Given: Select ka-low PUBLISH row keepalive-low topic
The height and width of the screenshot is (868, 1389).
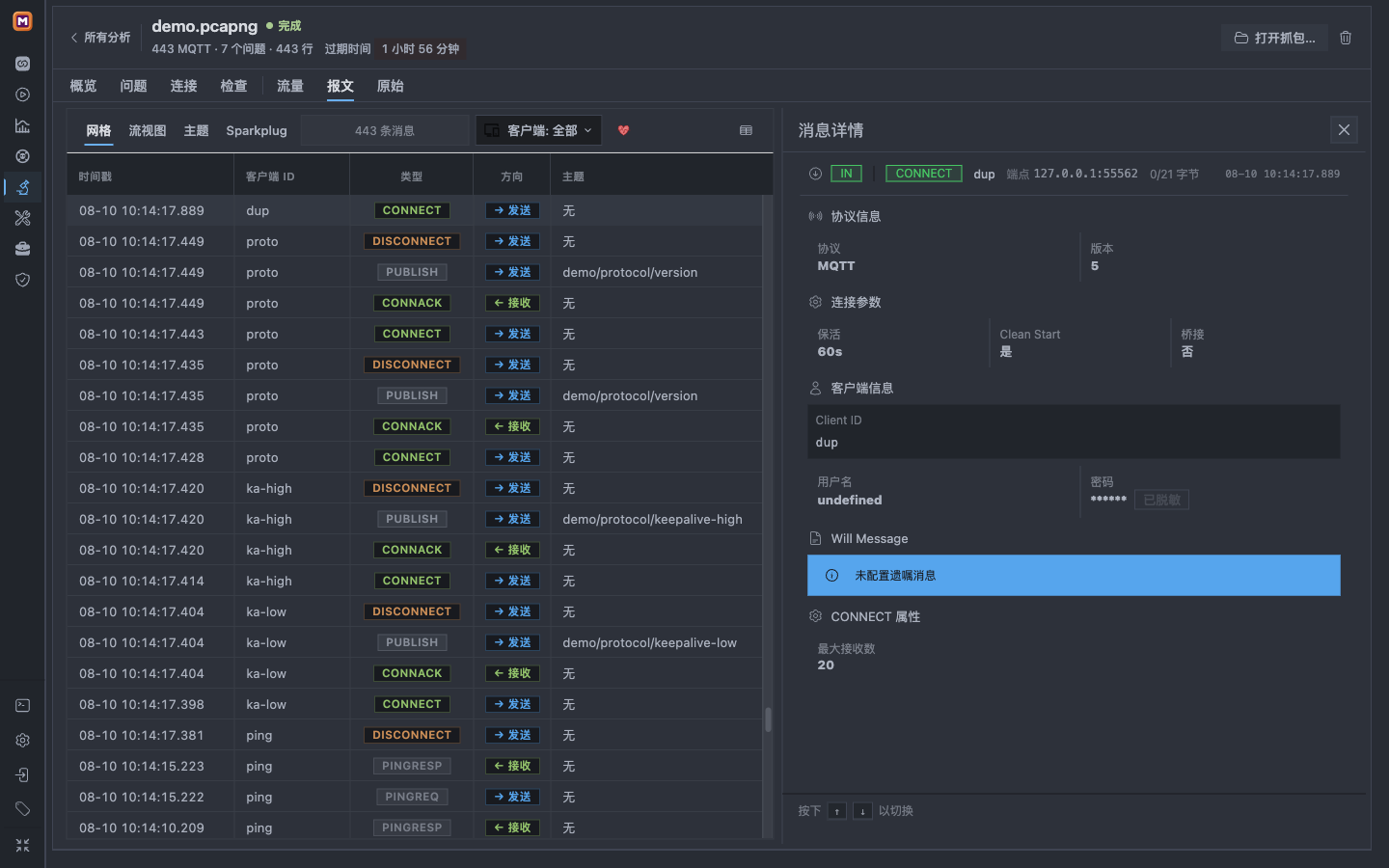Looking at the screenshot, I should click(x=414, y=642).
